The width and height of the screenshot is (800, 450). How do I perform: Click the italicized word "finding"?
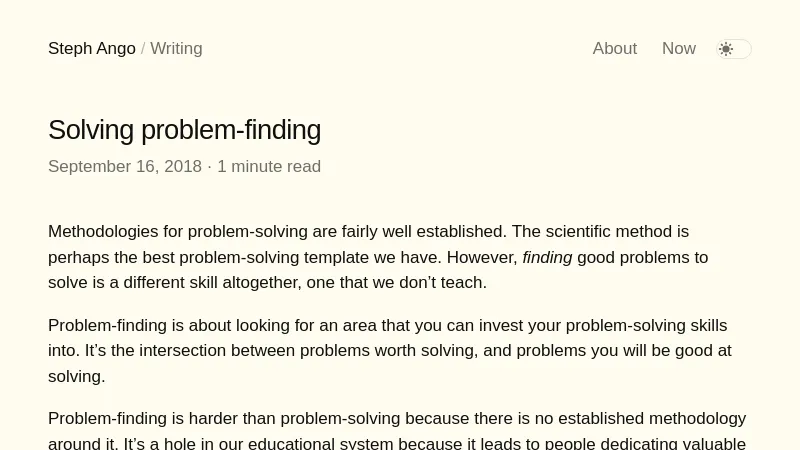(x=547, y=258)
